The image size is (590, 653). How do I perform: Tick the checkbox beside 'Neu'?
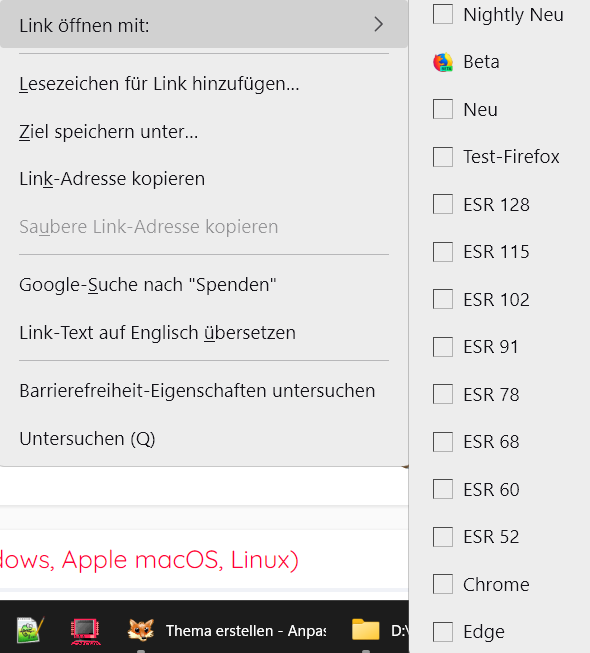coord(443,109)
